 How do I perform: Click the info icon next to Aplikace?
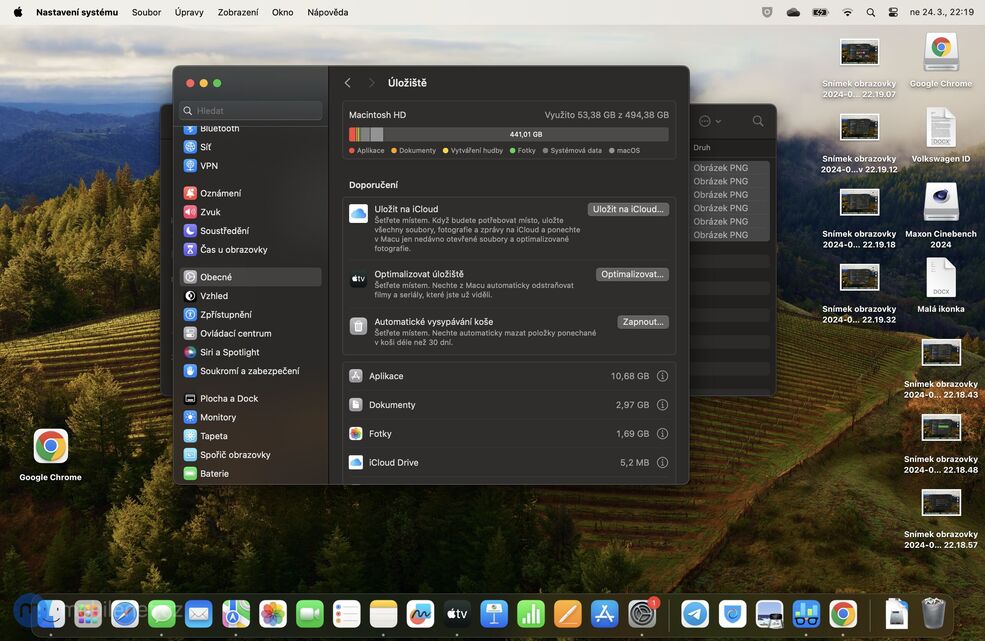click(661, 376)
